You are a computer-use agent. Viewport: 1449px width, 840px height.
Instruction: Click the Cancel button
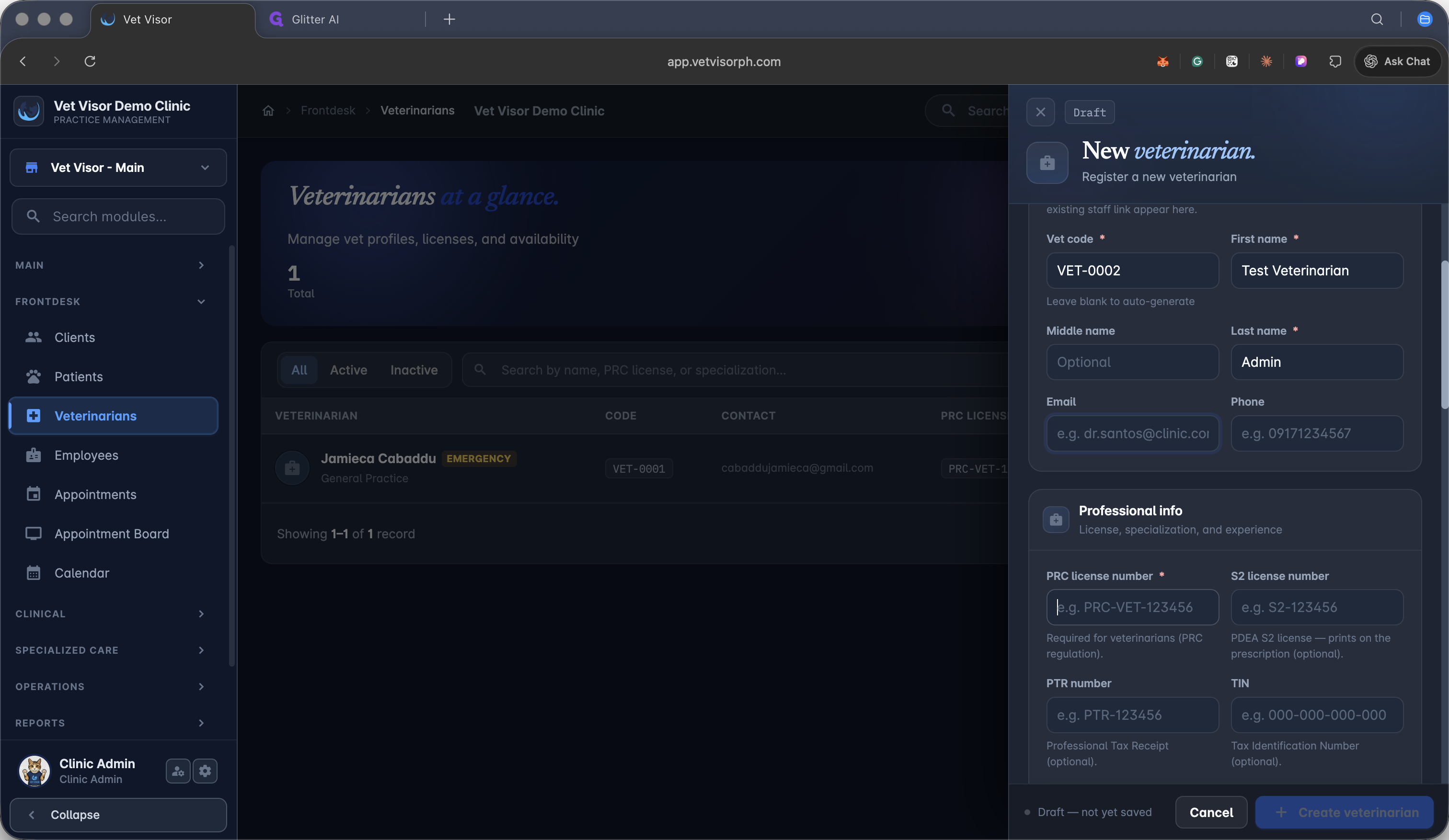pyautogui.click(x=1211, y=812)
